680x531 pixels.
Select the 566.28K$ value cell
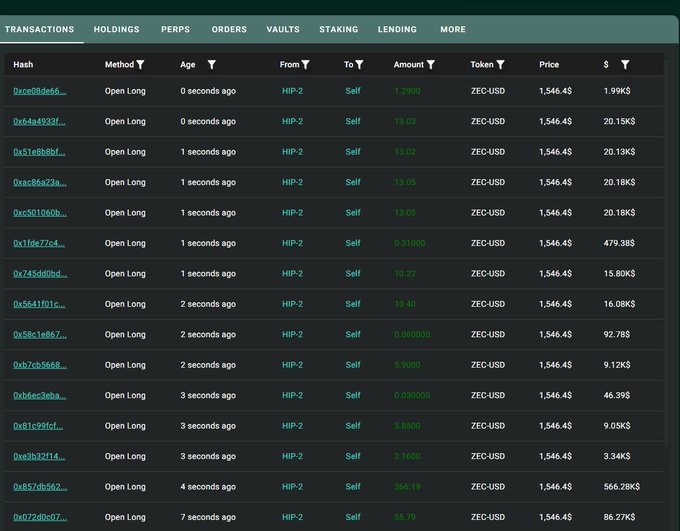tap(621, 487)
